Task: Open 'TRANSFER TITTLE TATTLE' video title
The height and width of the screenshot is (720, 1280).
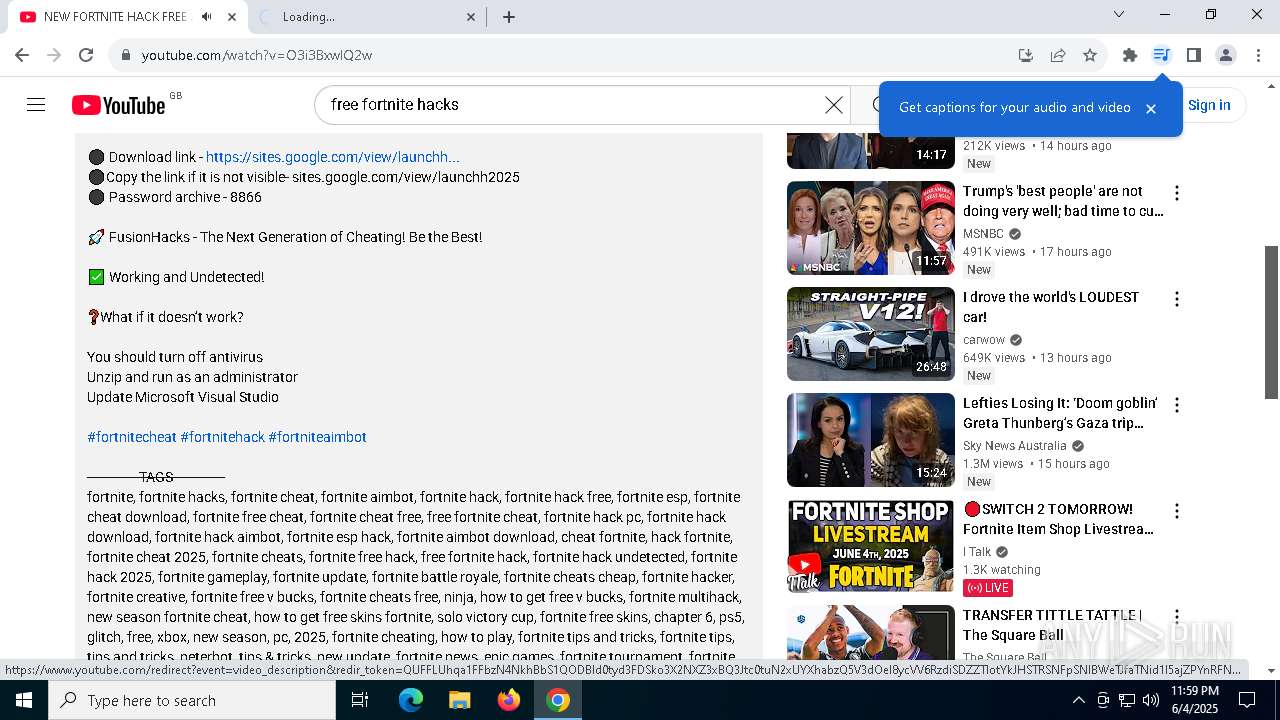Action: pos(1052,625)
